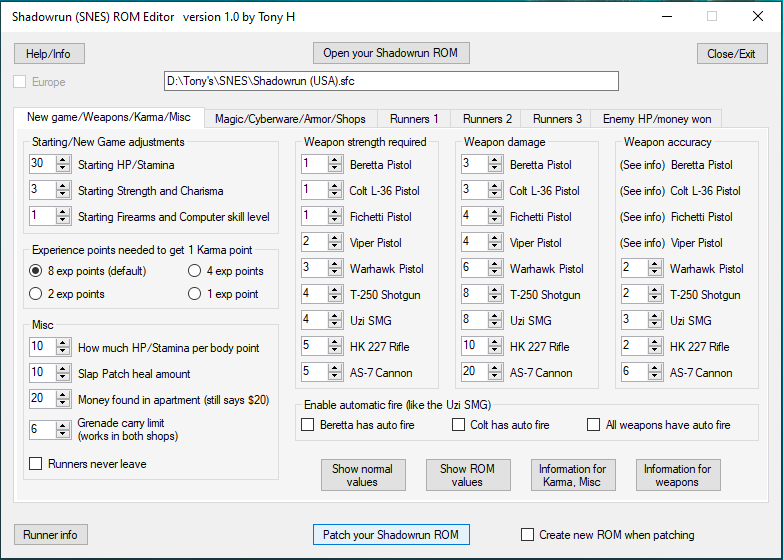Check Create new ROM when patching
This screenshot has height=560, width=783.
[x=528, y=535]
